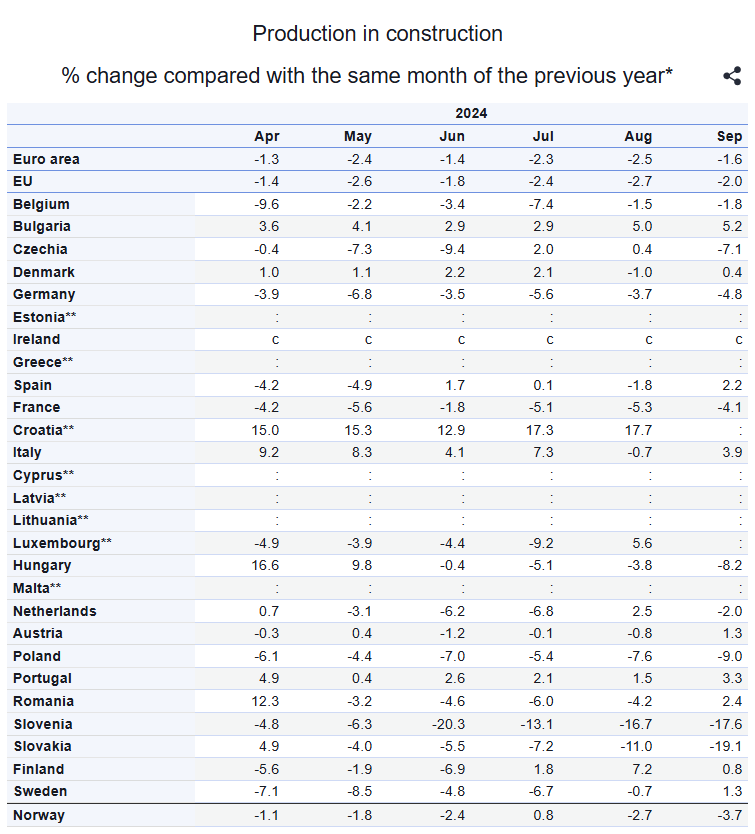This screenshot has width=755, height=834.
Task: Click the Netherlands row label
Action: click(x=55, y=611)
